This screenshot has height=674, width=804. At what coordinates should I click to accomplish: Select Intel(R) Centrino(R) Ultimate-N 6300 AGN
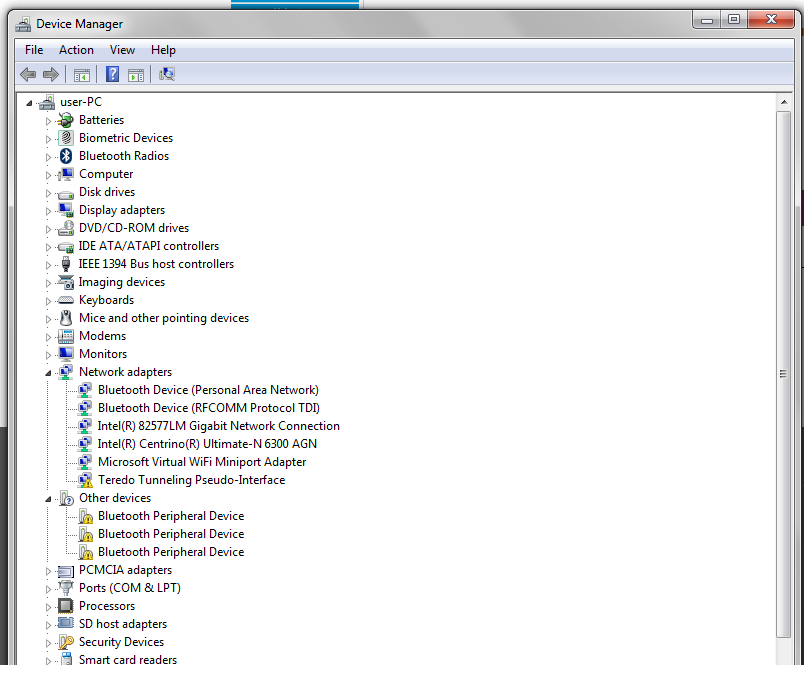[207, 444]
